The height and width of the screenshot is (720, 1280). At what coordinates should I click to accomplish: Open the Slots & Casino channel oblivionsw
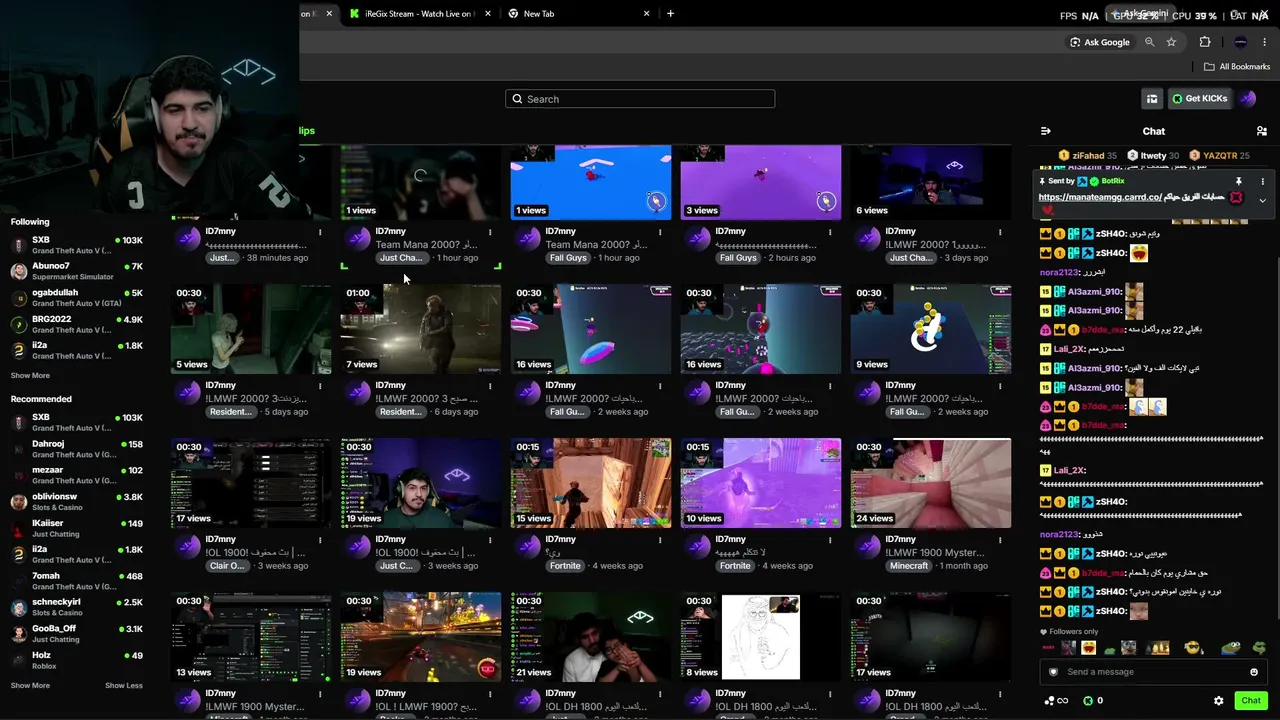(77, 502)
